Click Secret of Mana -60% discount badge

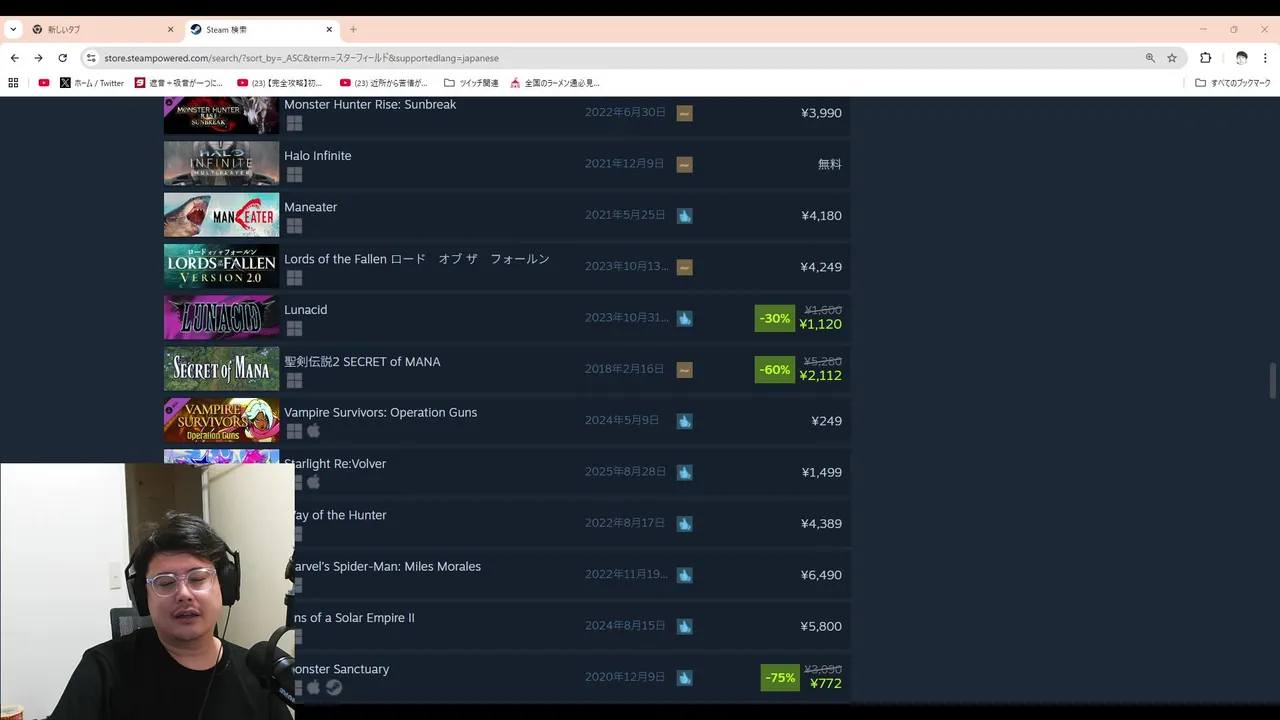775,370
